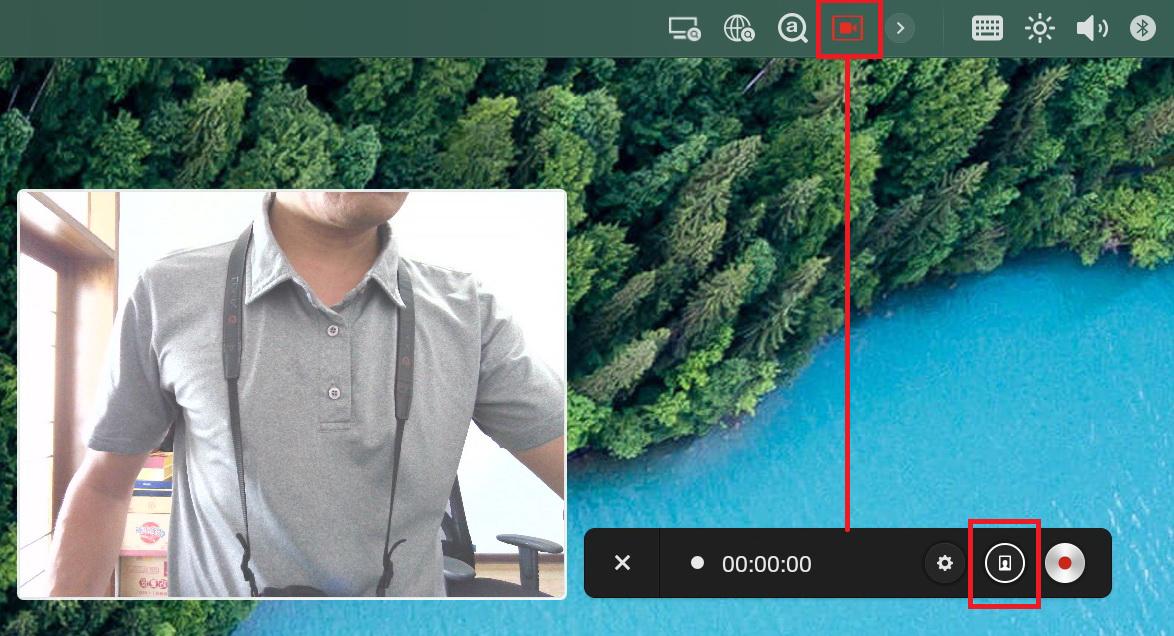
Task: Click the white recording indicator dot
Action: click(698, 563)
